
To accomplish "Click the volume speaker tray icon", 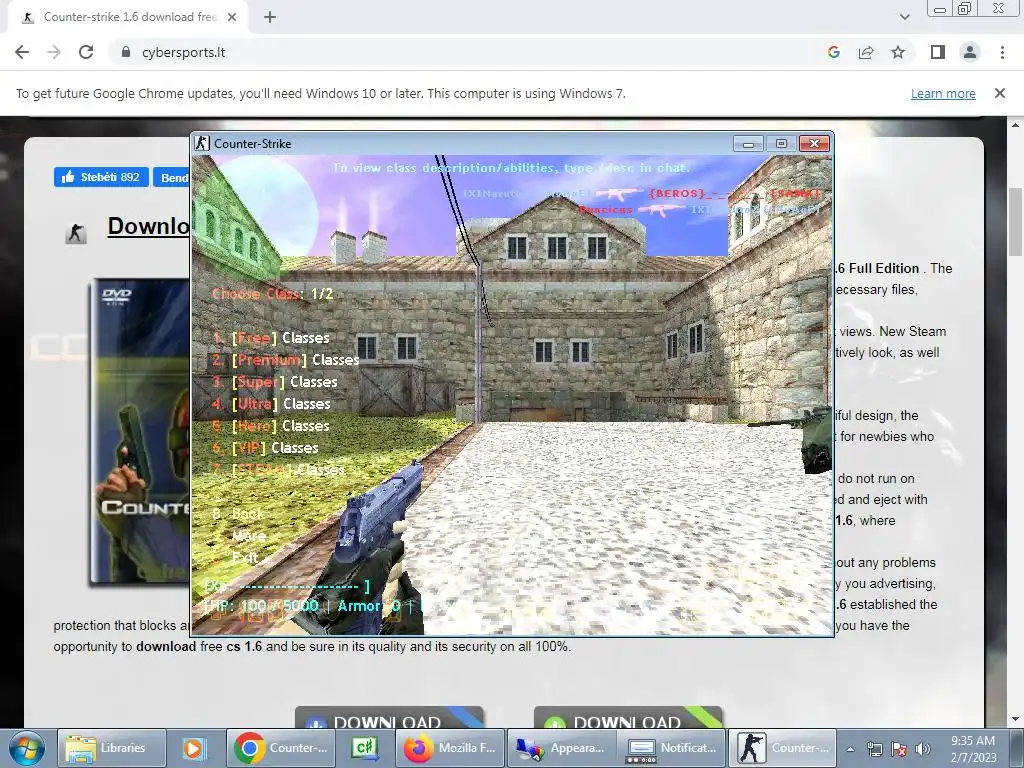I will [x=923, y=749].
